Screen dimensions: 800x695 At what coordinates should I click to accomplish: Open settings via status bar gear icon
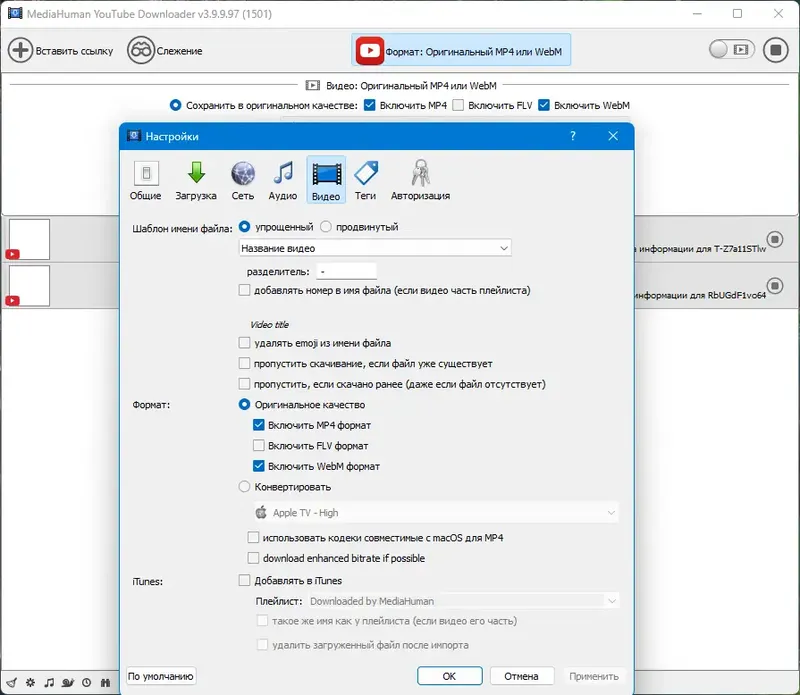click(31, 682)
